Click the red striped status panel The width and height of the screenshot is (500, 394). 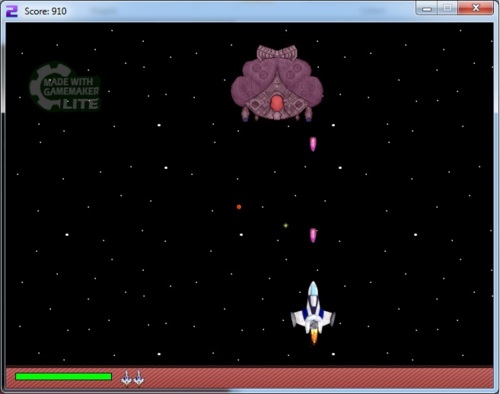click(x=249, y=378)
